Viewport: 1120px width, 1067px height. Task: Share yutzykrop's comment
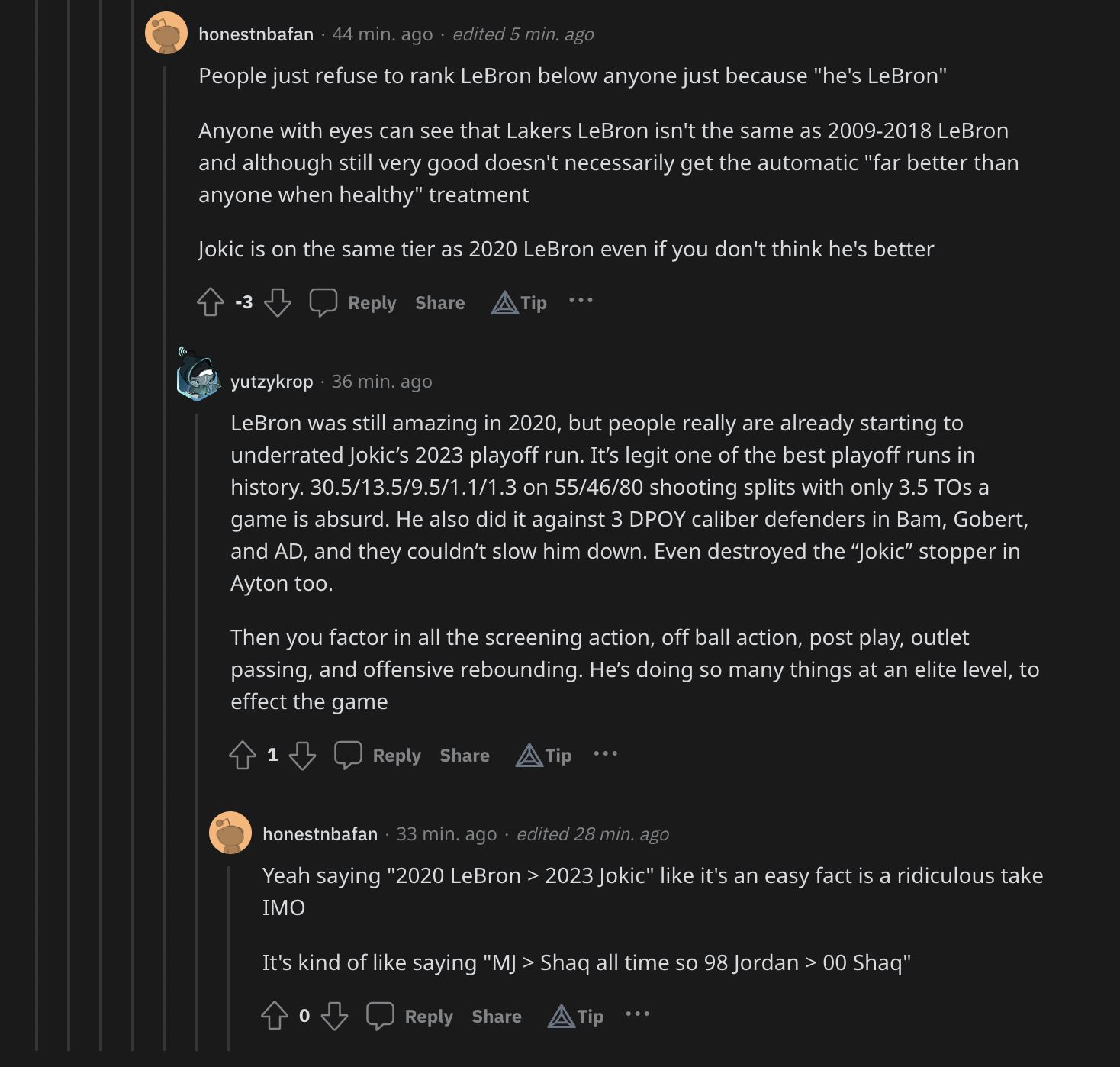464,756
